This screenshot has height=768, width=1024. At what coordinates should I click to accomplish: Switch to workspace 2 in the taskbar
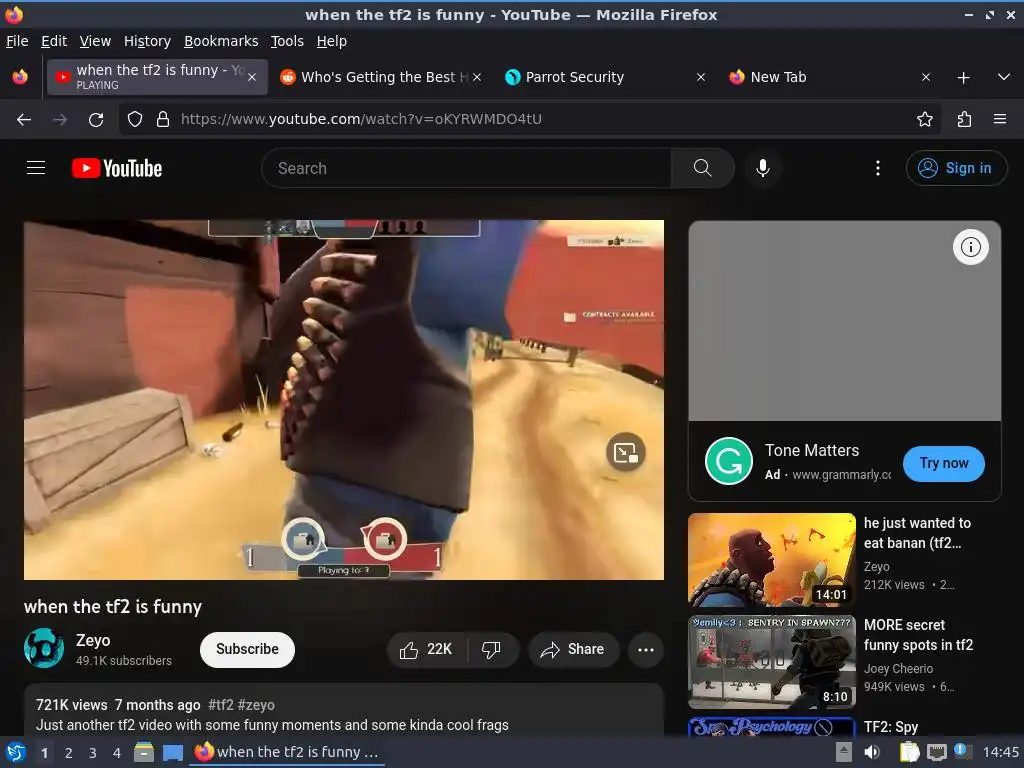pyautogui.click(x=69, y=753)
